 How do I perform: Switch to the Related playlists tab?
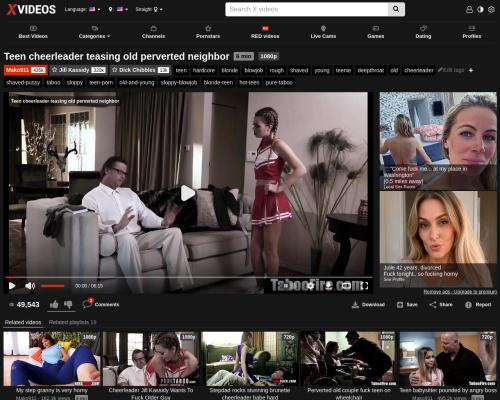click(x=72, y=322)
